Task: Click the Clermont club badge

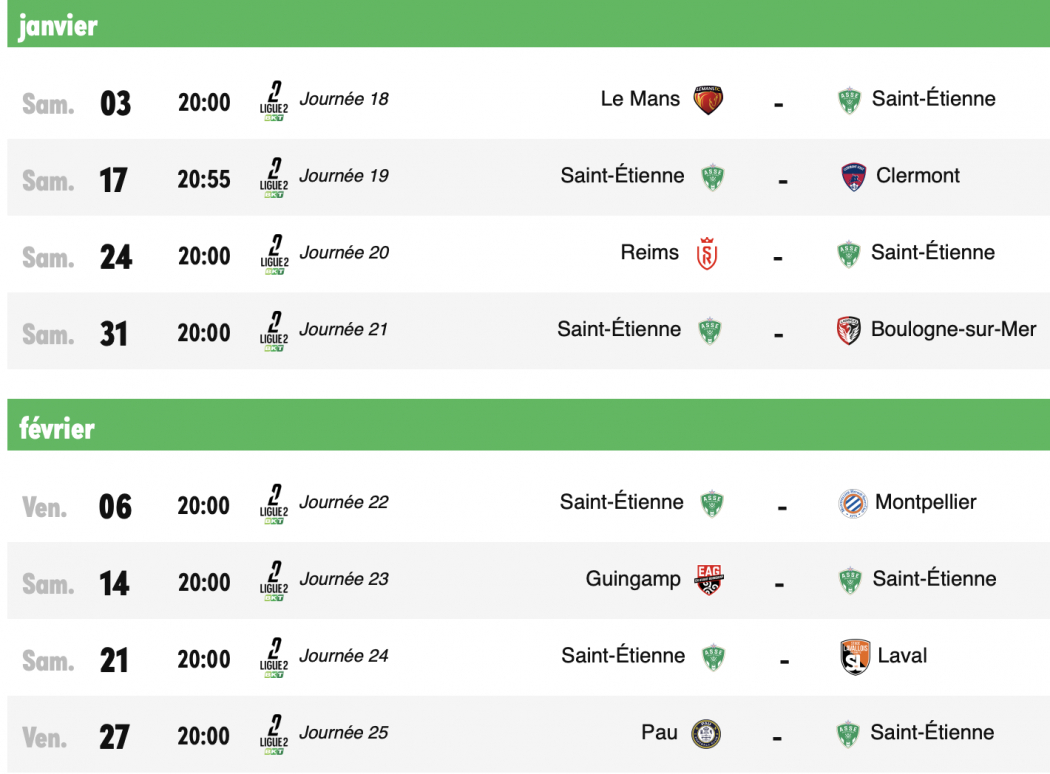Action: 855,176
